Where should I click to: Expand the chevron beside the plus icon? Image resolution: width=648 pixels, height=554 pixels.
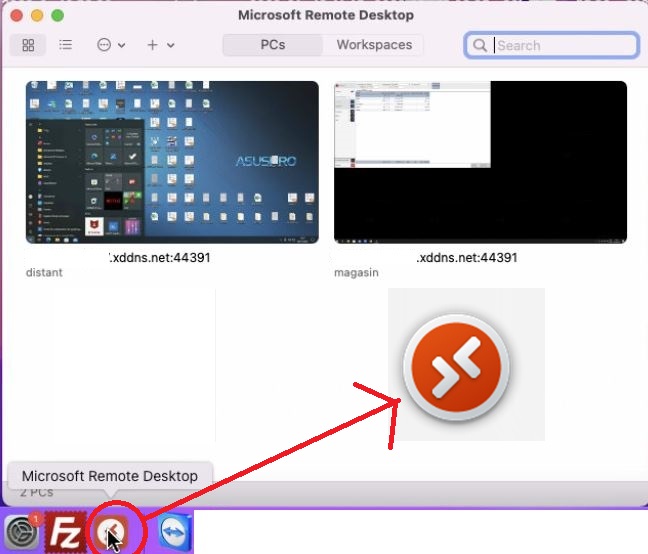click(171, 45)
